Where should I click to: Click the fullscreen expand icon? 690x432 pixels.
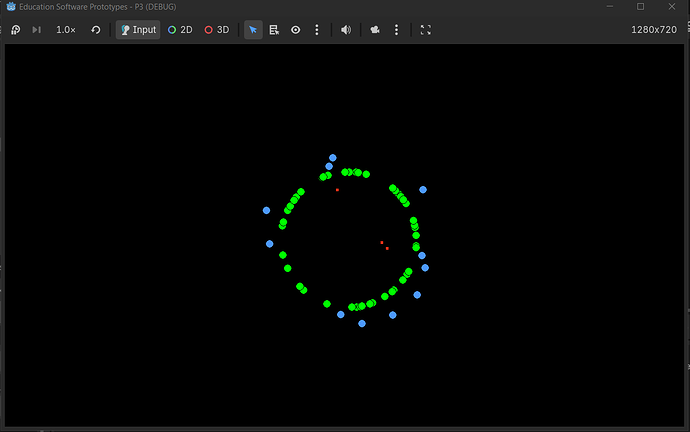pyautogui.click(x=426, y=30)
